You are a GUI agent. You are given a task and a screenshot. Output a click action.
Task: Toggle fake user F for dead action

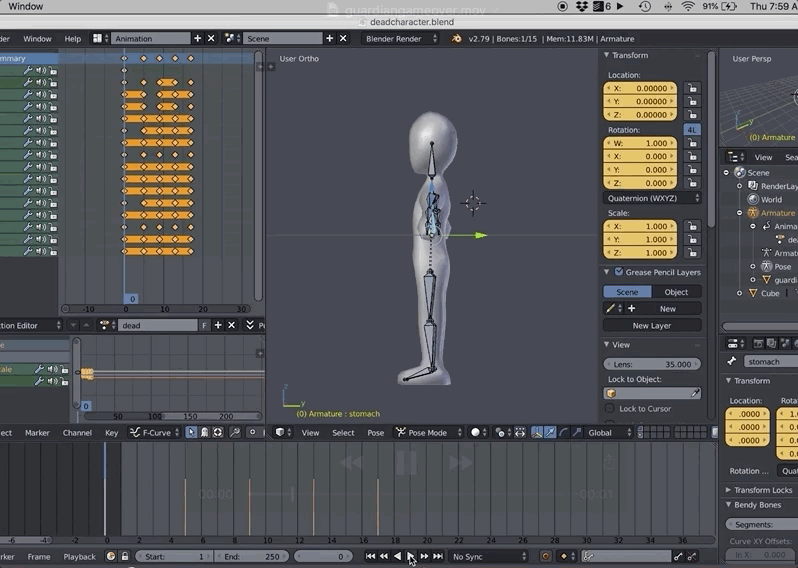204,326
